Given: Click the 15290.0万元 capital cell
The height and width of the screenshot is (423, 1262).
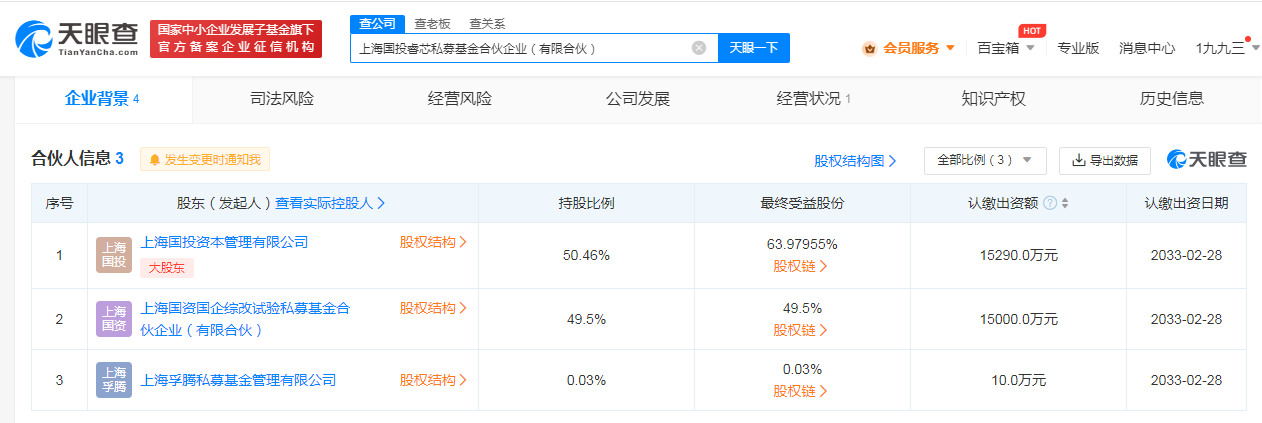Looking at the screenshot, I should [x=1018, y=255].
